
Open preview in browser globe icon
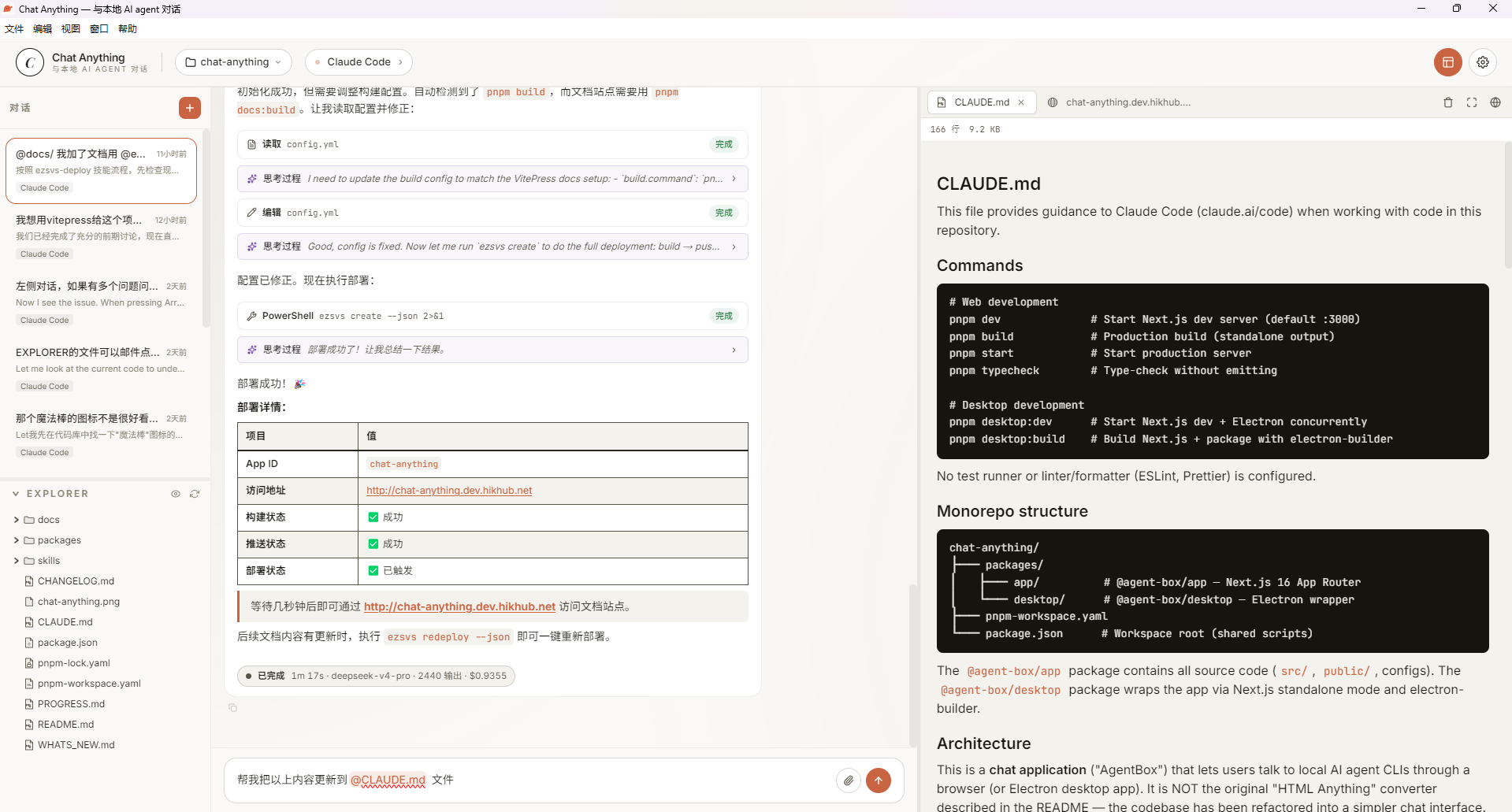[x=1495, y=102]
